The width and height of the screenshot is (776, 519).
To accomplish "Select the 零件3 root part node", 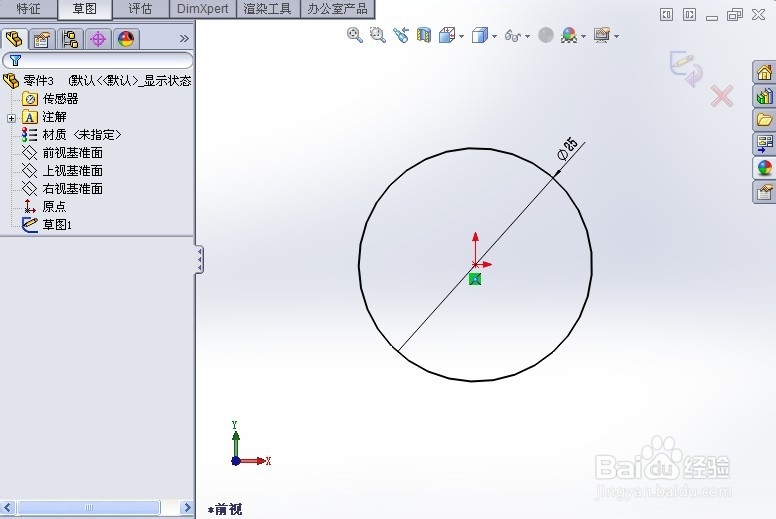I will click(x=97, y=81).
